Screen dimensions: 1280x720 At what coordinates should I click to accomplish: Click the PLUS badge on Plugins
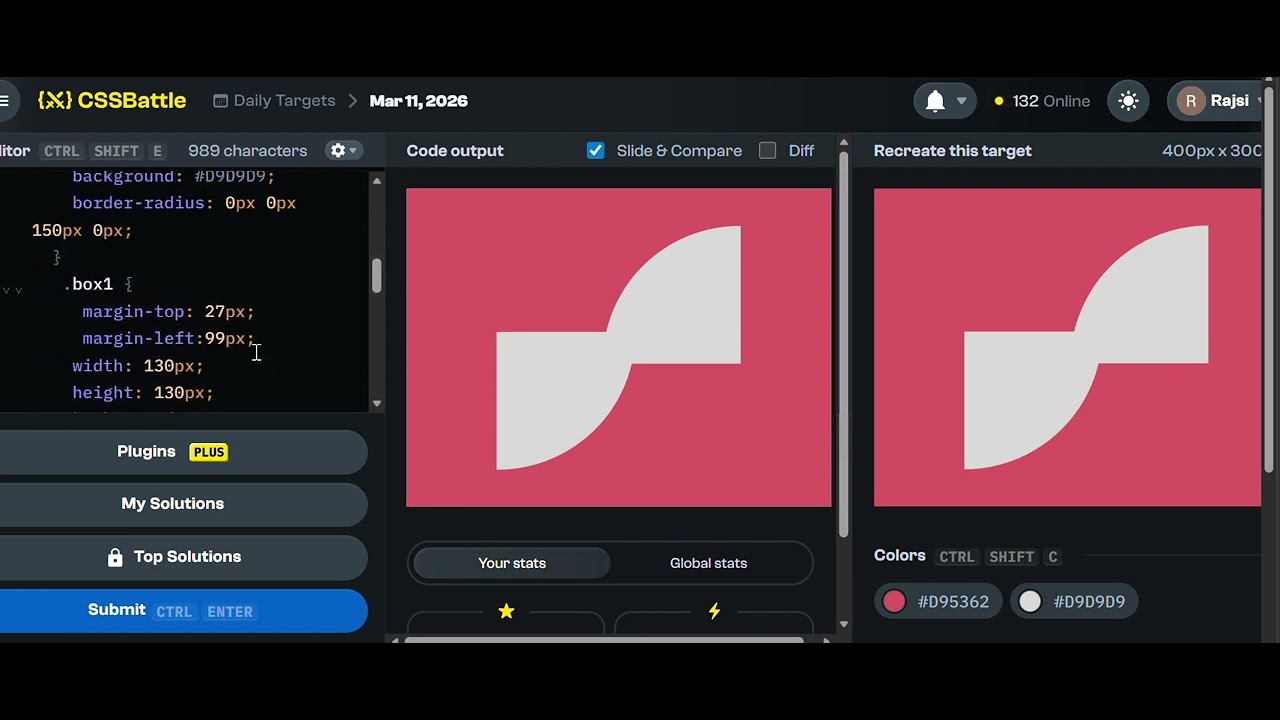[x=209, y=452]
